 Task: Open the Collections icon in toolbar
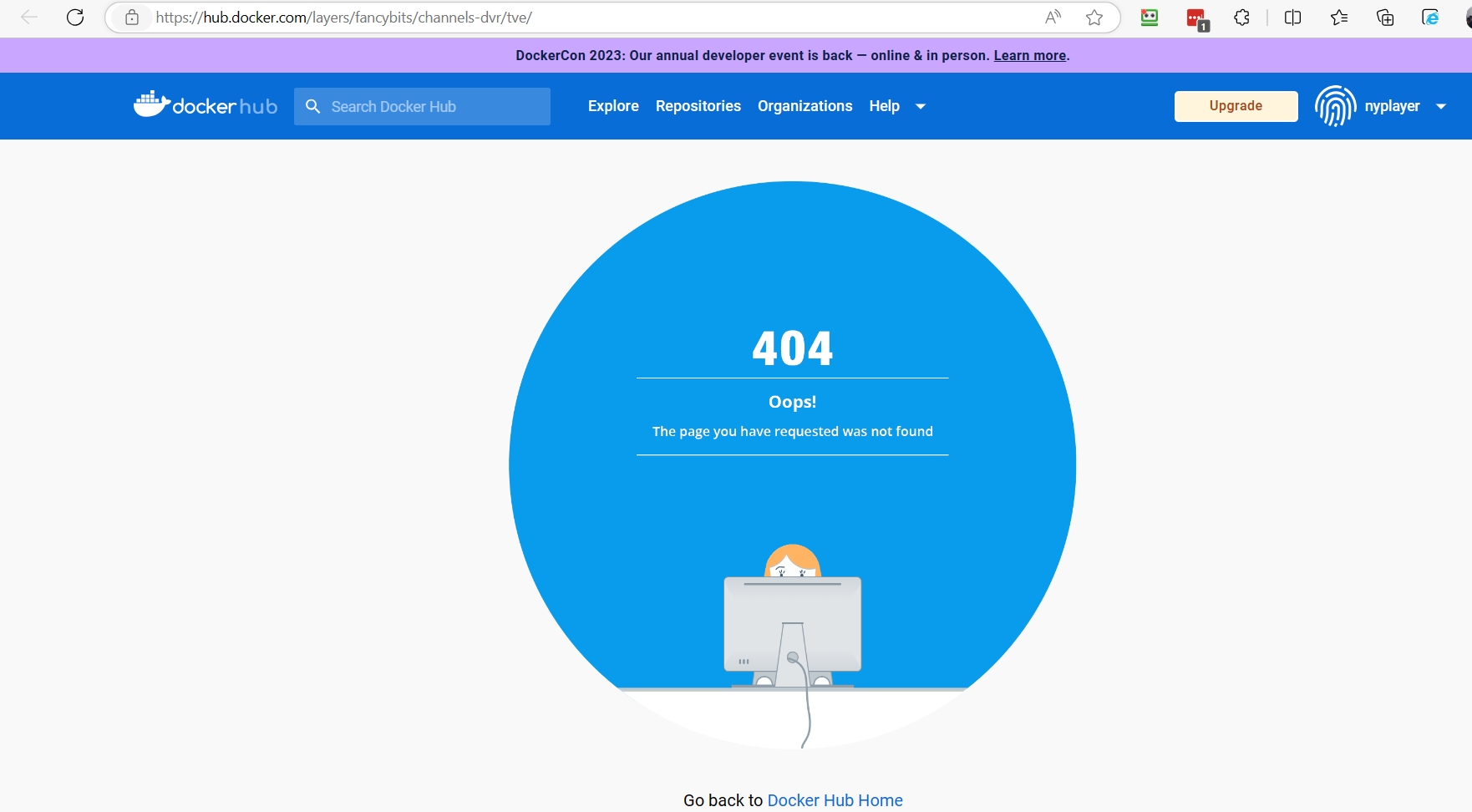point(1385,18)
